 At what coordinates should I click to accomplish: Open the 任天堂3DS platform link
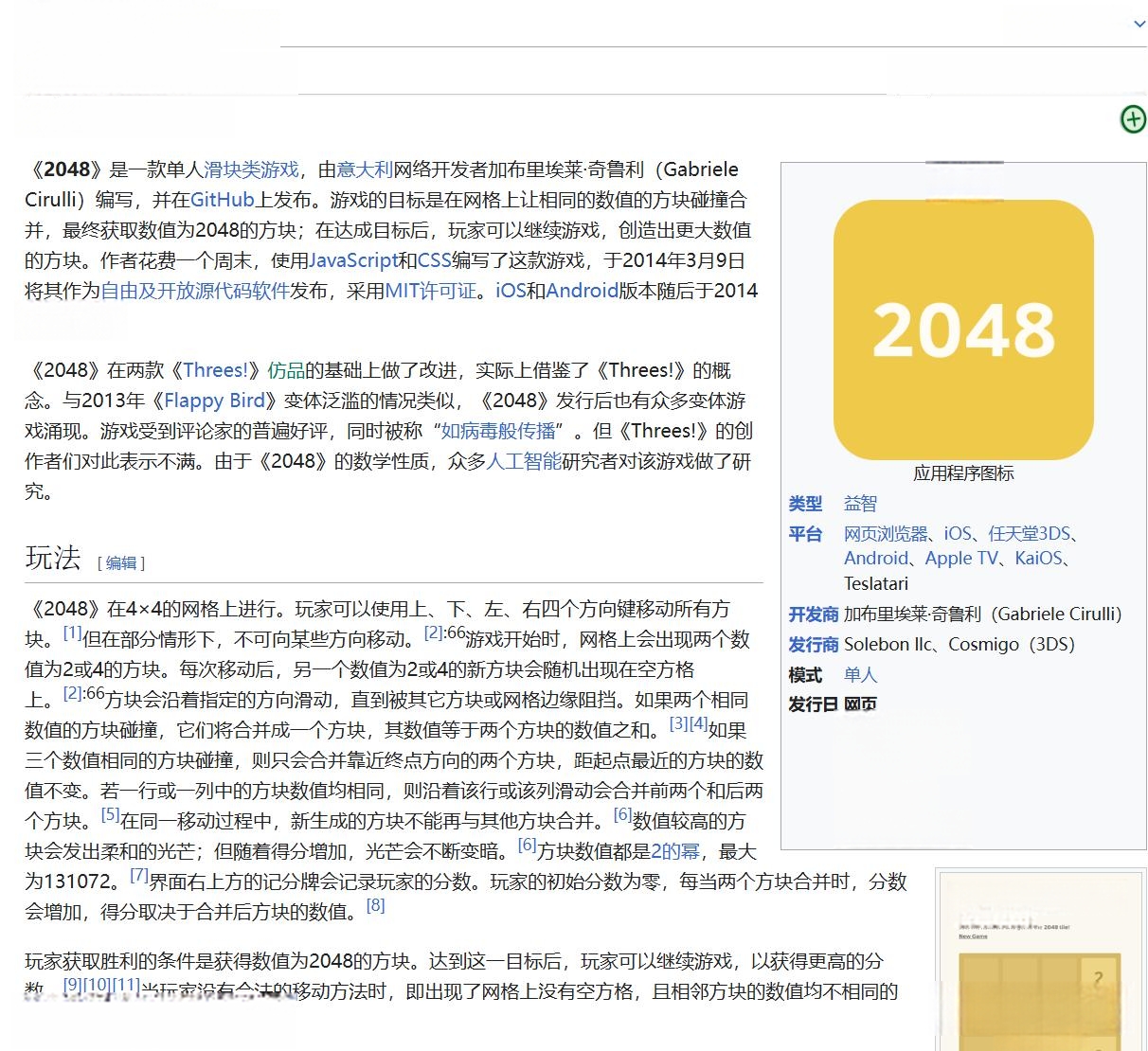pos(1029,534)
